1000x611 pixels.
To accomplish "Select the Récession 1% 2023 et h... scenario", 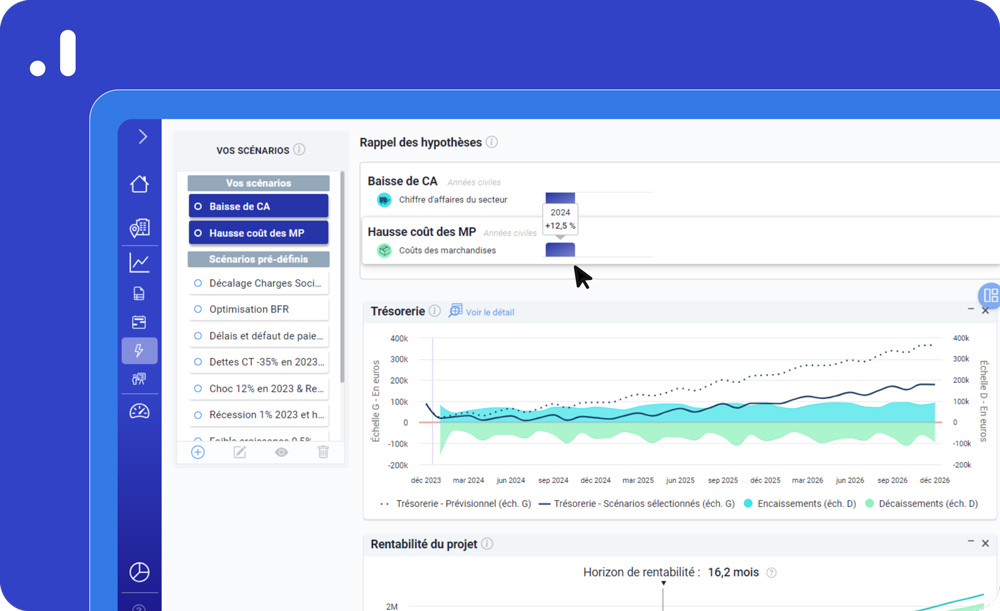I will pos(258,415).
